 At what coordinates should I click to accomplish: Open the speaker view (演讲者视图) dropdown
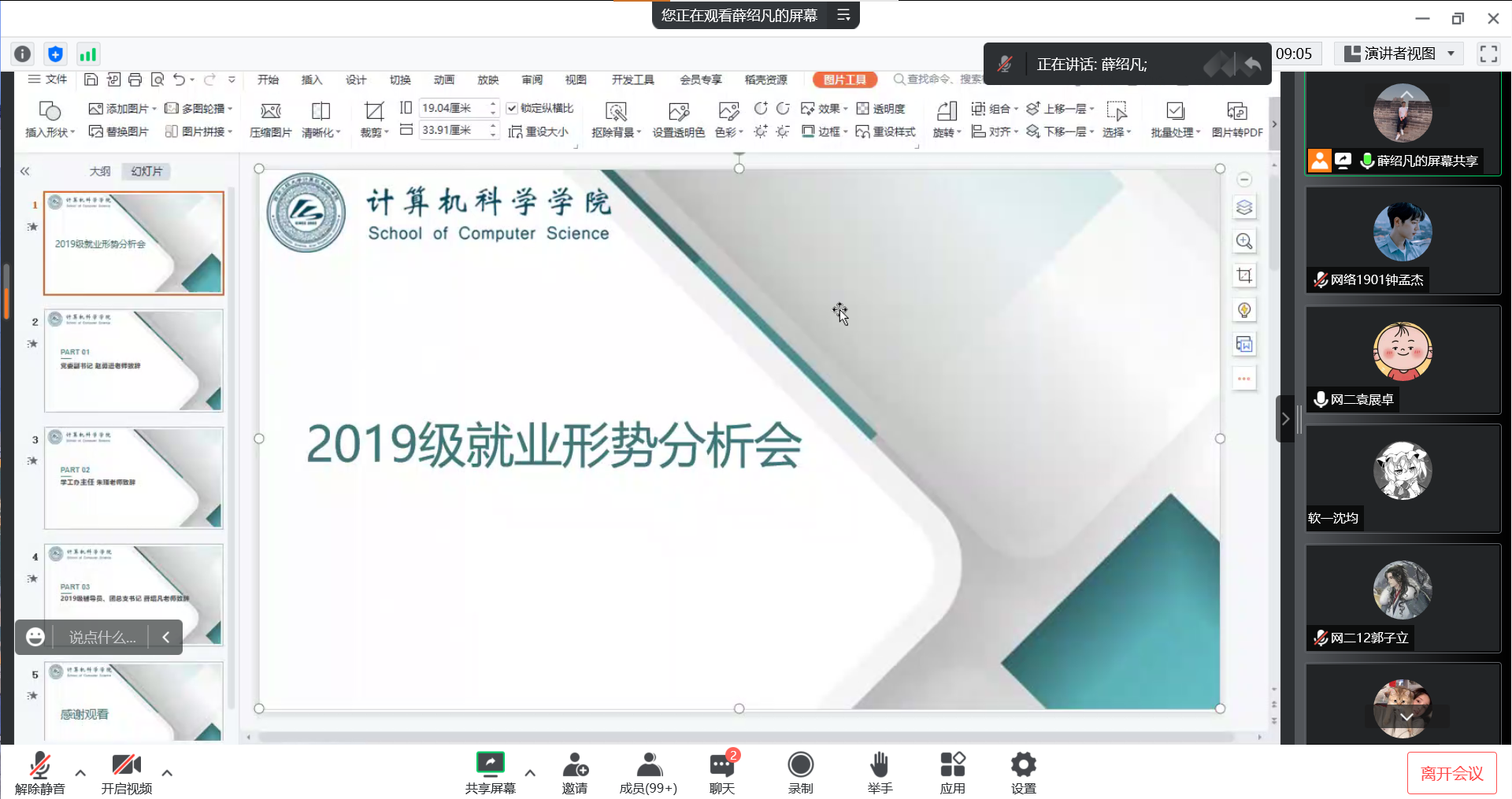1451,54
